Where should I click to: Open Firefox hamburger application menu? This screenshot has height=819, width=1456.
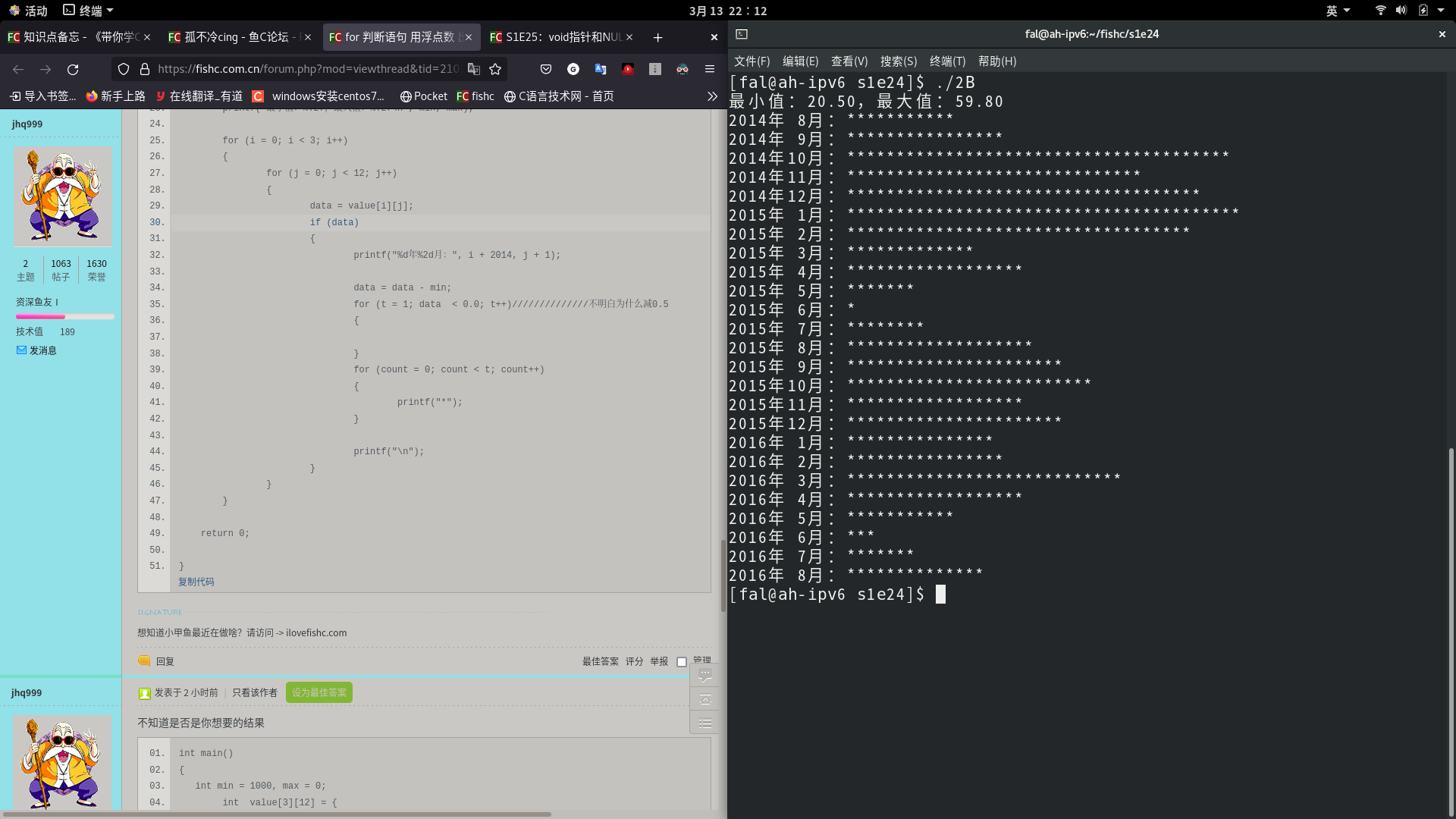tap(710, 69)
